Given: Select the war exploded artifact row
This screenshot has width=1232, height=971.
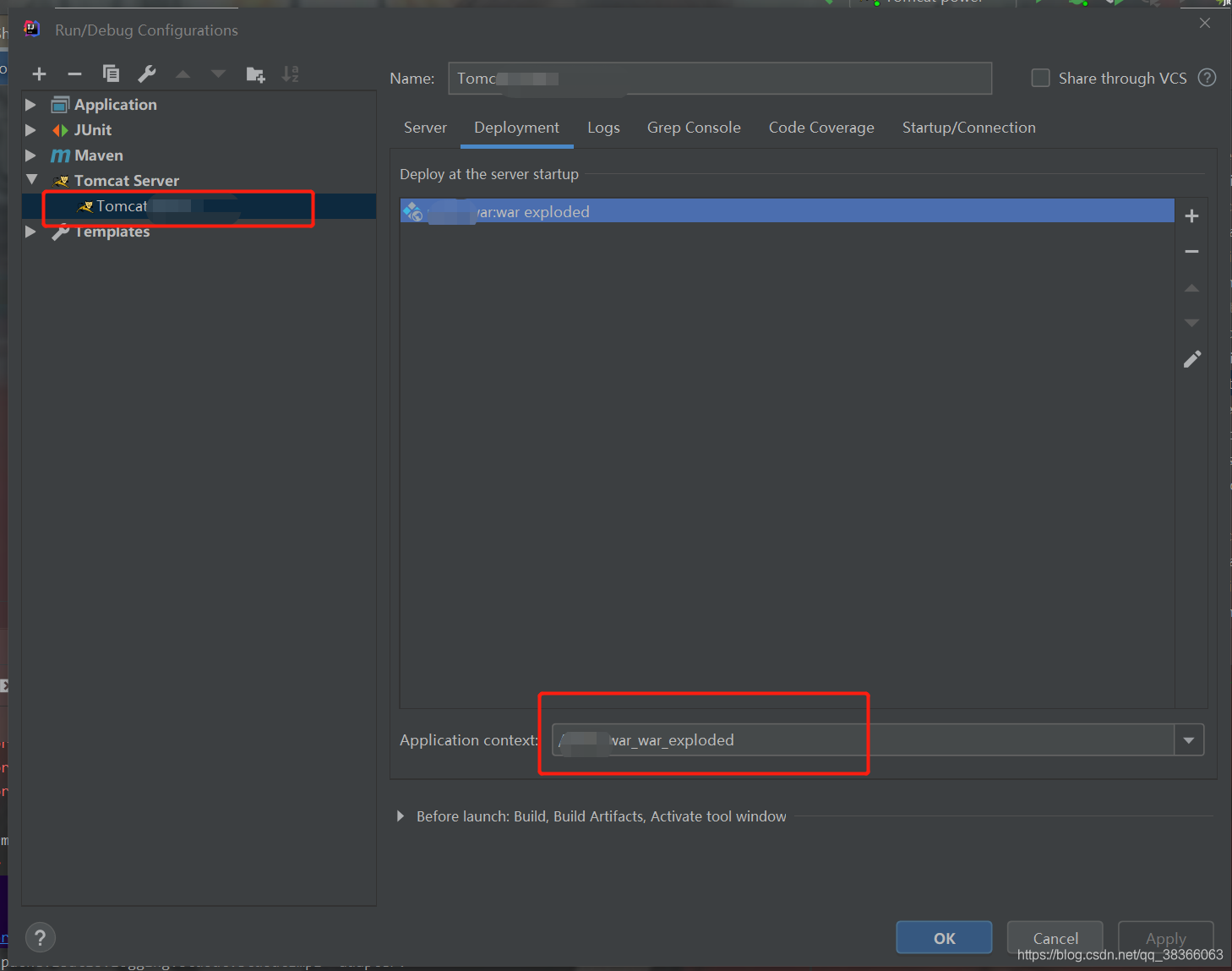Looking at the screenshot, I should [787, 211].
